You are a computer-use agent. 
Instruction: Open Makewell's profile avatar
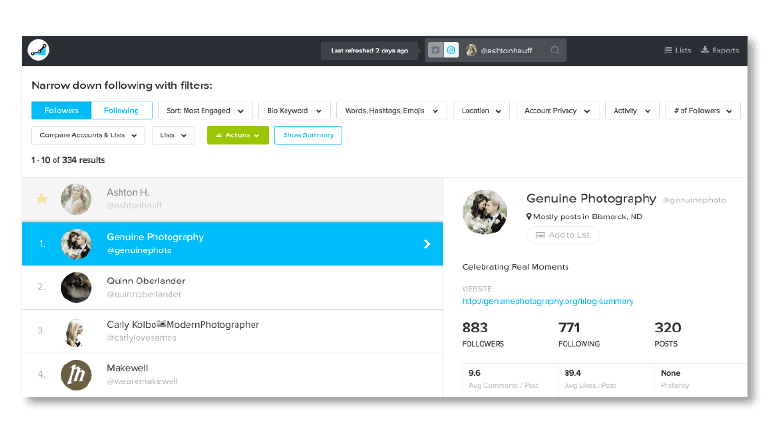[76, 374]
